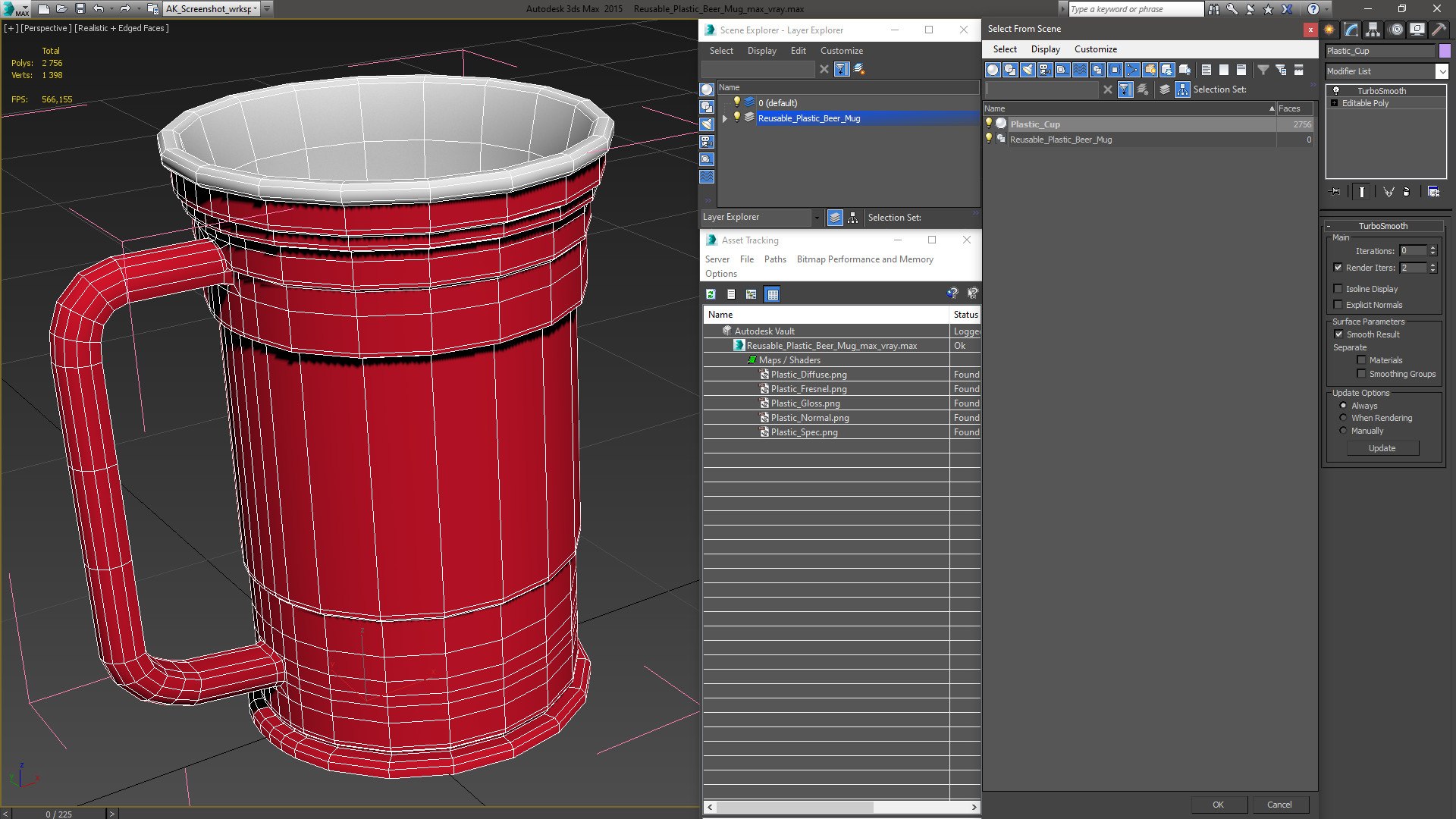Image resolution: width=1456 pixels, height=819 pixels.
Task: Click the Undo arrow icon
Action: pos(98,9)
